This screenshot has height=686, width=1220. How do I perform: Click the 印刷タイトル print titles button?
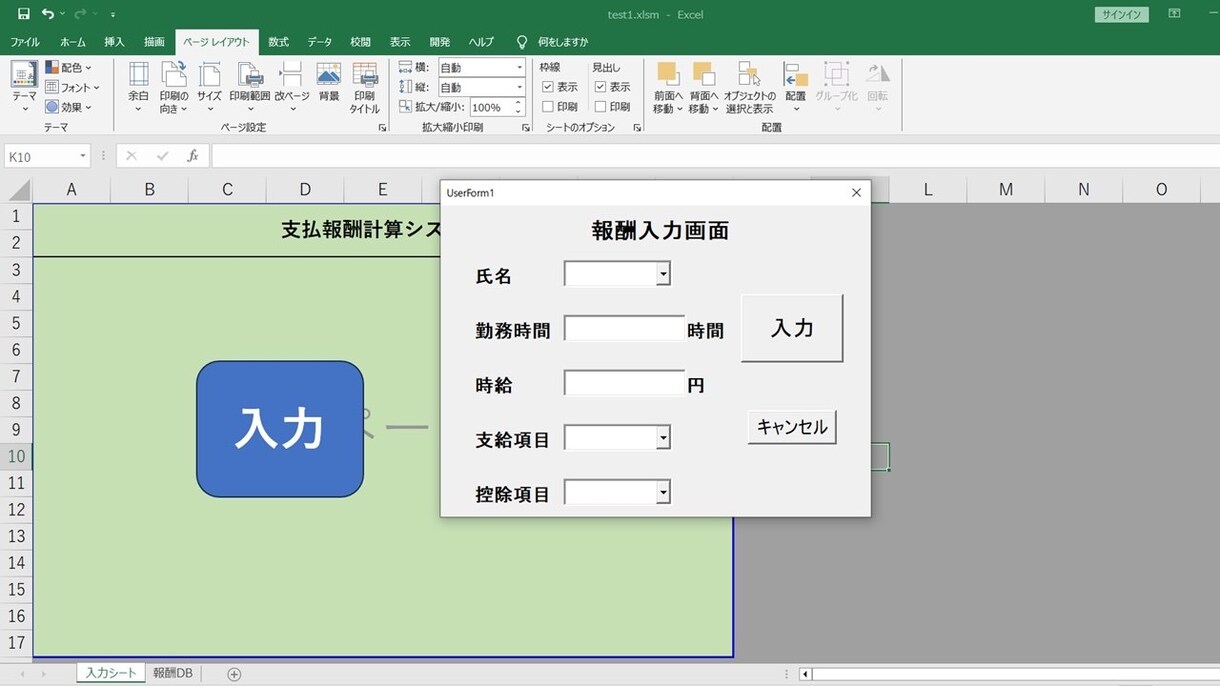pyautogui.click(x=365, y=88)
